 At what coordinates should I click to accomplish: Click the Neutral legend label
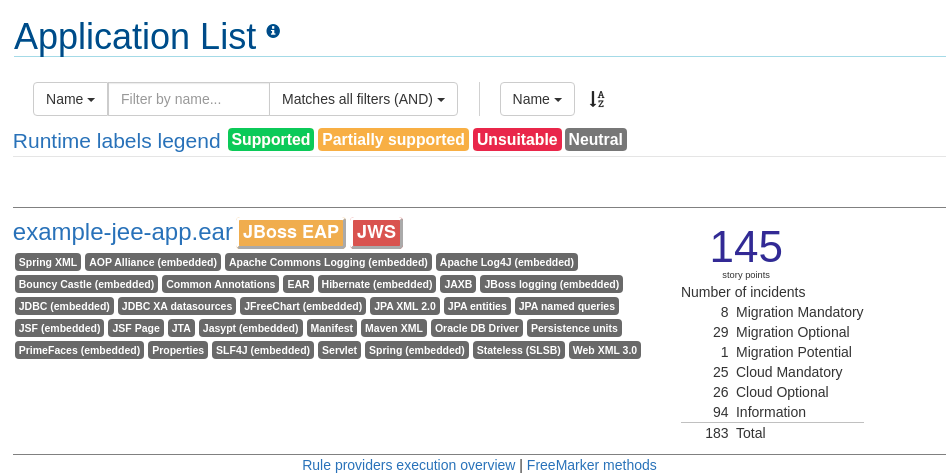pos(596,139)
